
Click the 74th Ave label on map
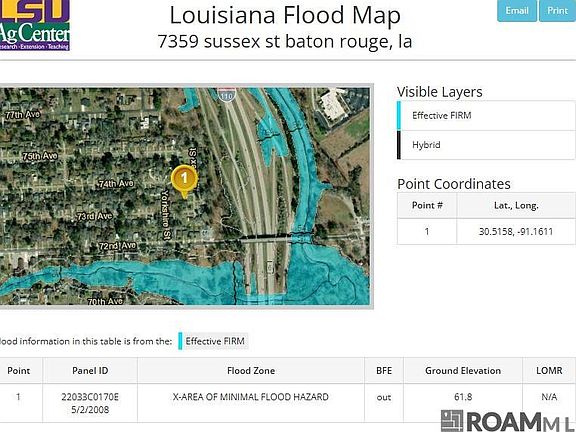click(116, 183)
